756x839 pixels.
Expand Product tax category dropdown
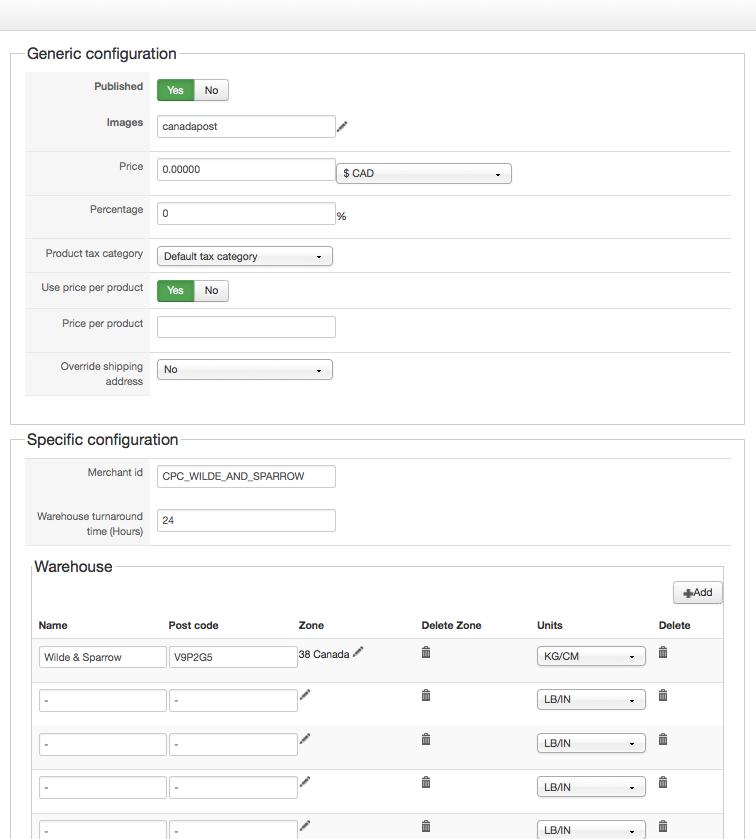245,256
